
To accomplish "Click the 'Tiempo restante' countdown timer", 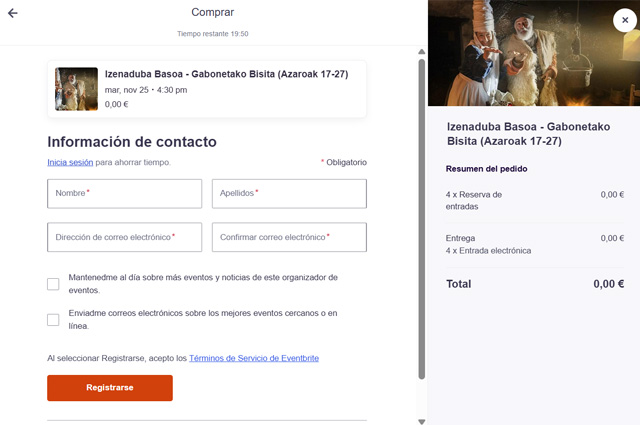I will [x=213, y=34].
